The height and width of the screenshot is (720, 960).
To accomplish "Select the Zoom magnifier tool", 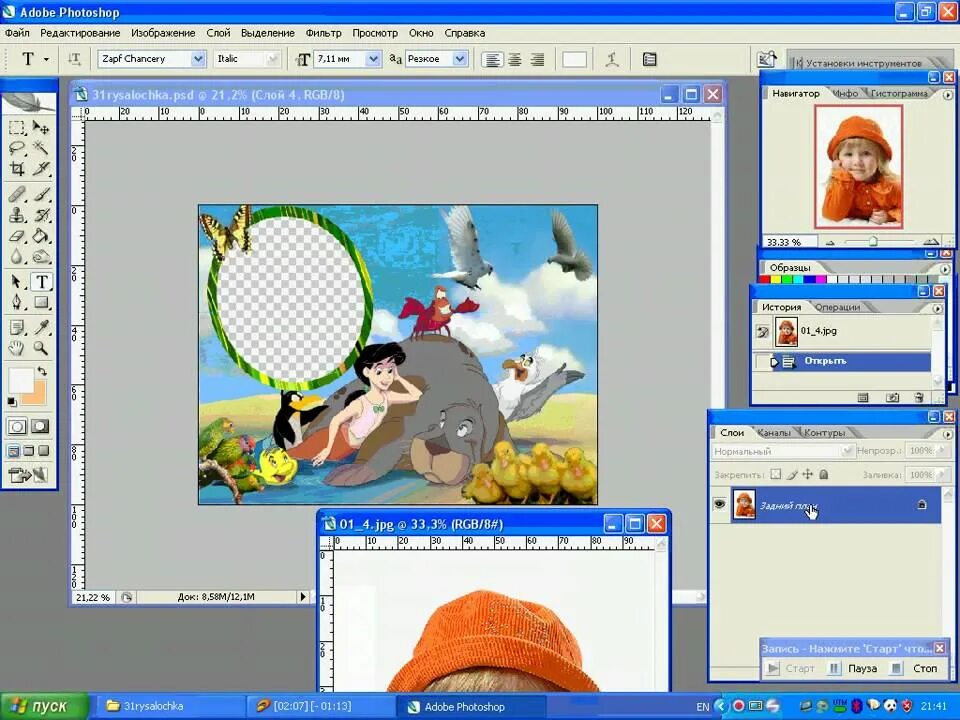I will [40, 348].
